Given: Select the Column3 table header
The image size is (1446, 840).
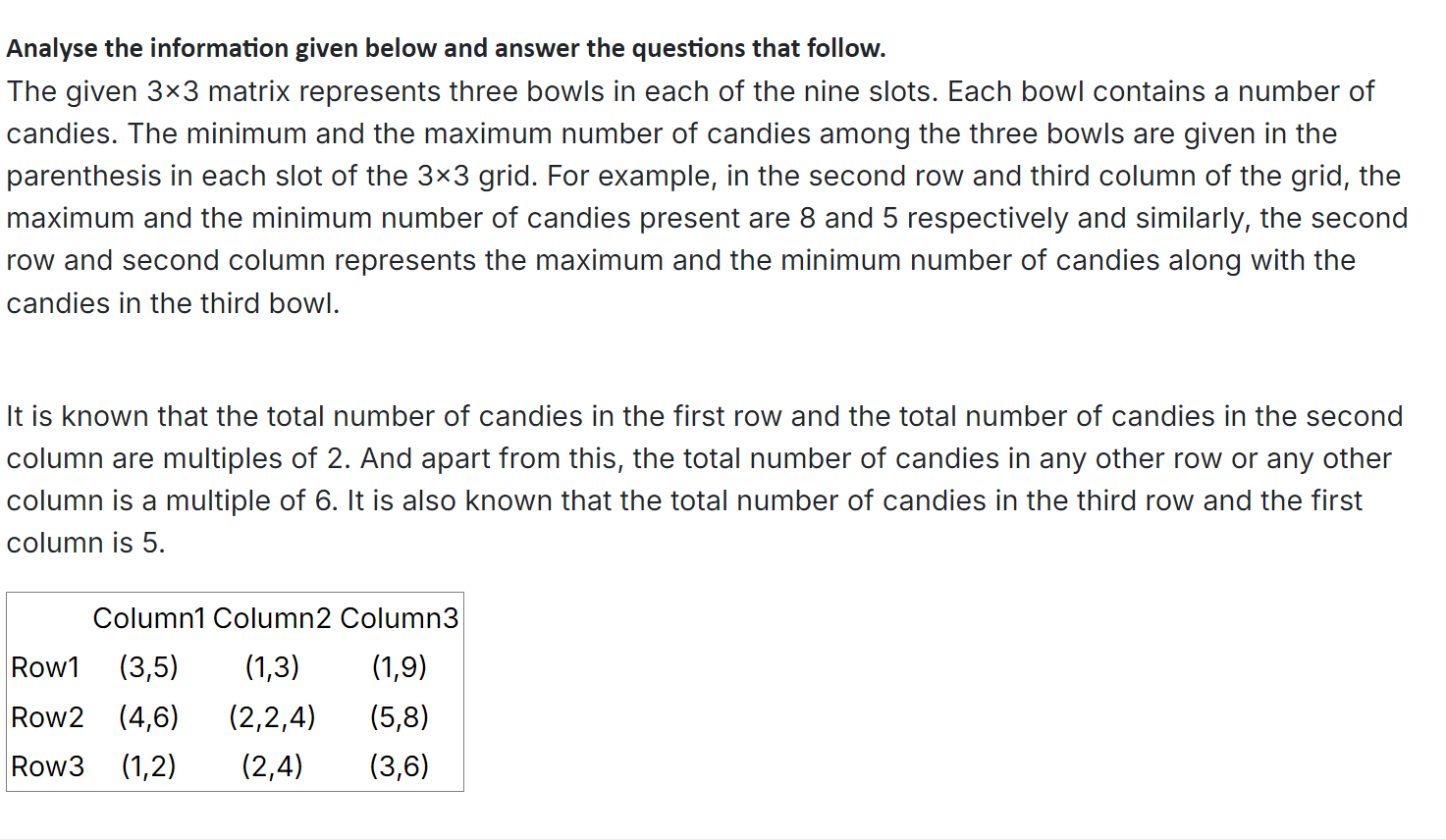Looking at the screenshot, I should pyautogui.click(x=400, y=618).
